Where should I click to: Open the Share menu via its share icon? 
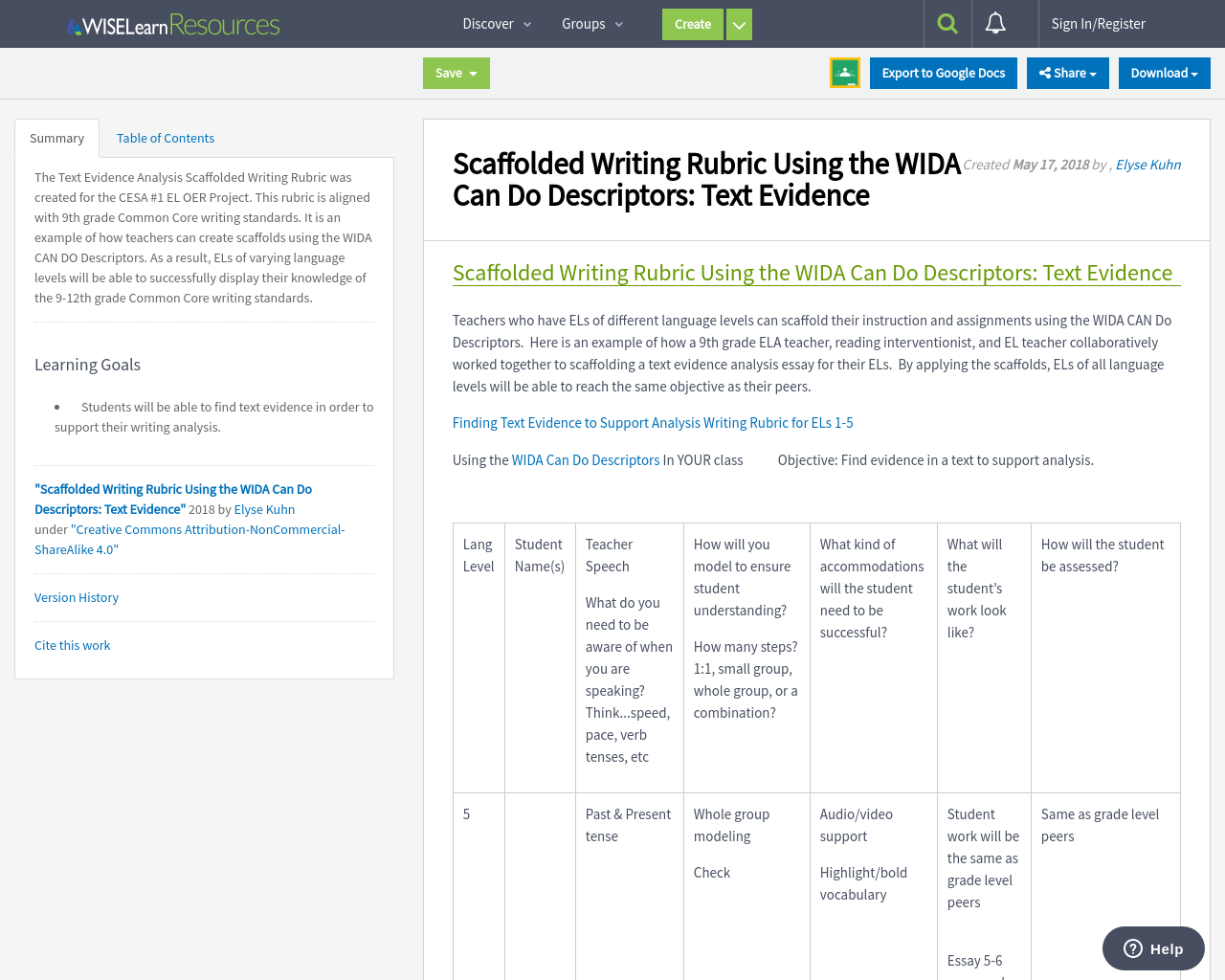click(x=1043, y=72)
